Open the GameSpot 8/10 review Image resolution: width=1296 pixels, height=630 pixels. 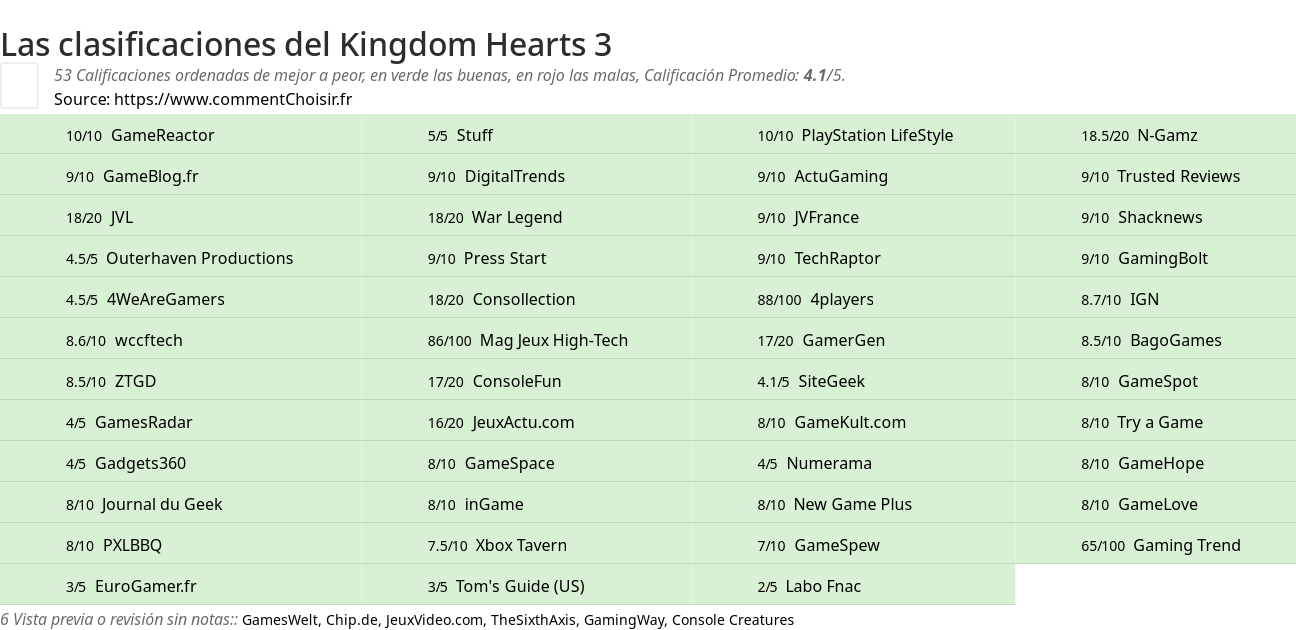pyautogui.click(x=1157, y=381)
